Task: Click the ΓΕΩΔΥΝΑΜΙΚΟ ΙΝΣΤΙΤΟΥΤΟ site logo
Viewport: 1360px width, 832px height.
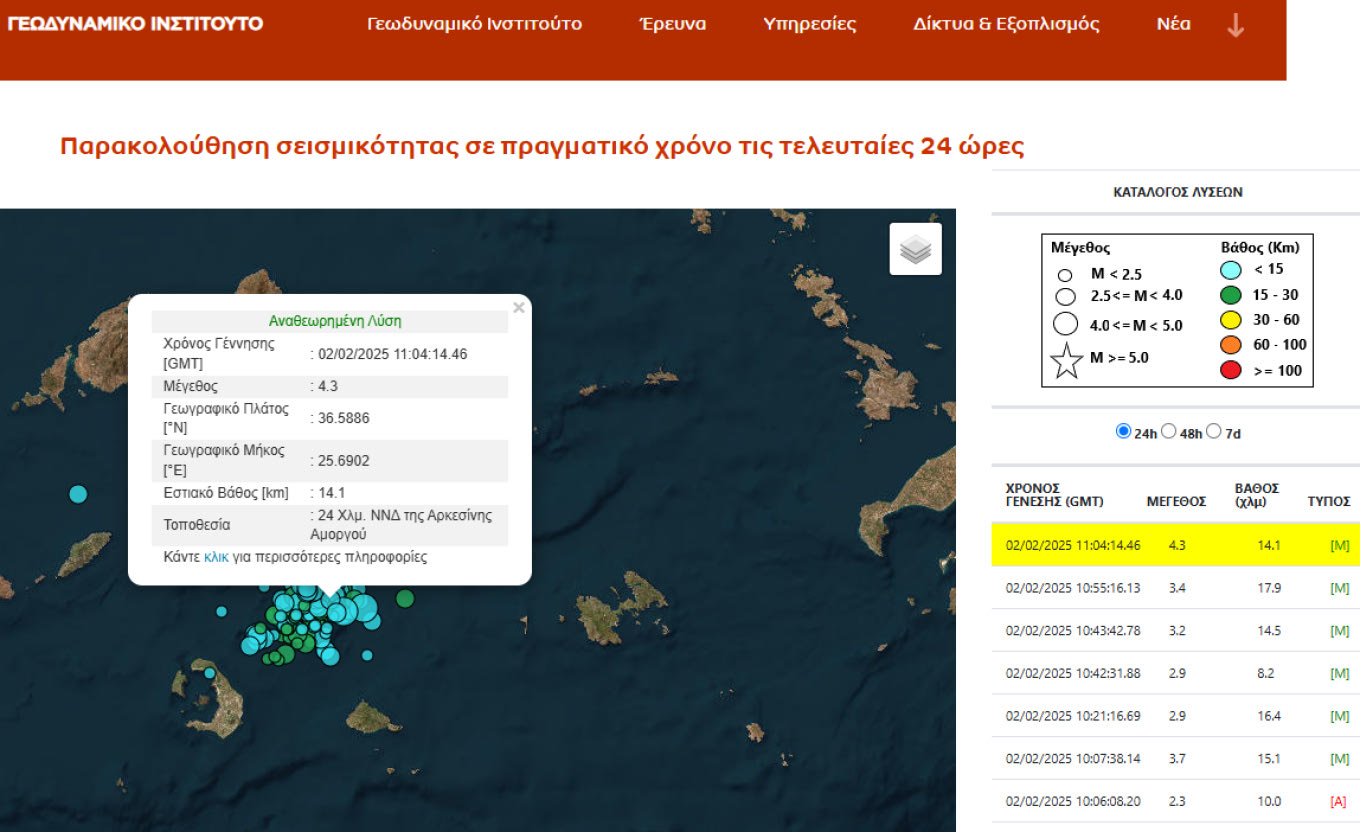Action: (x=135, y=23)
